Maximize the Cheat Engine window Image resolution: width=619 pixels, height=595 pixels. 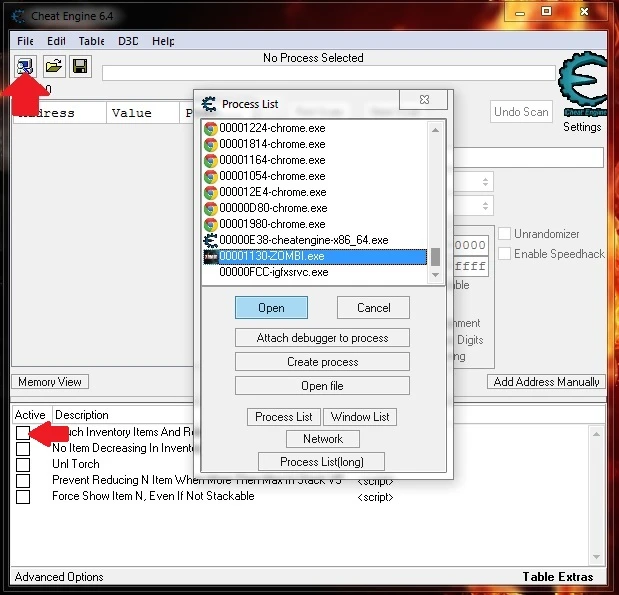click(546, 11)
